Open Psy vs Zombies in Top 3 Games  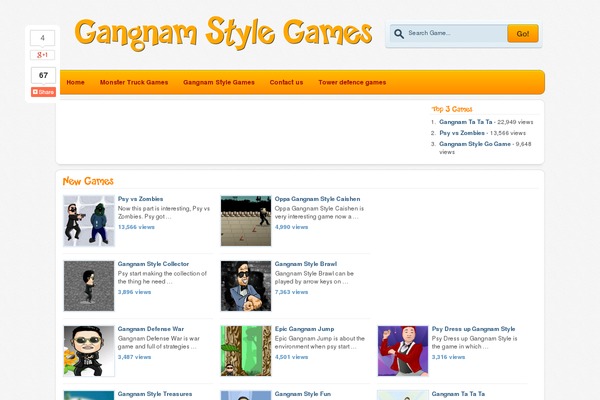point(462,133)
